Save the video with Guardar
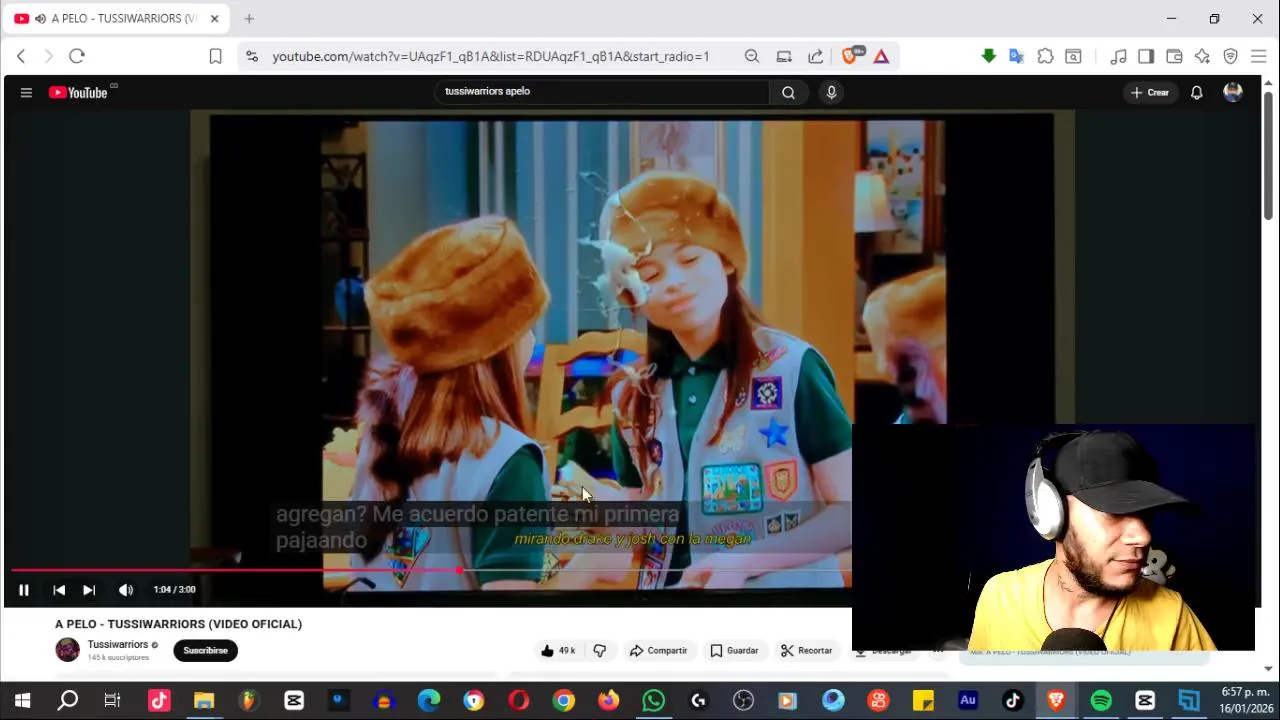The width and height of the screenshot is (1280, 720). pyautogui.click(x=734, y=651)
